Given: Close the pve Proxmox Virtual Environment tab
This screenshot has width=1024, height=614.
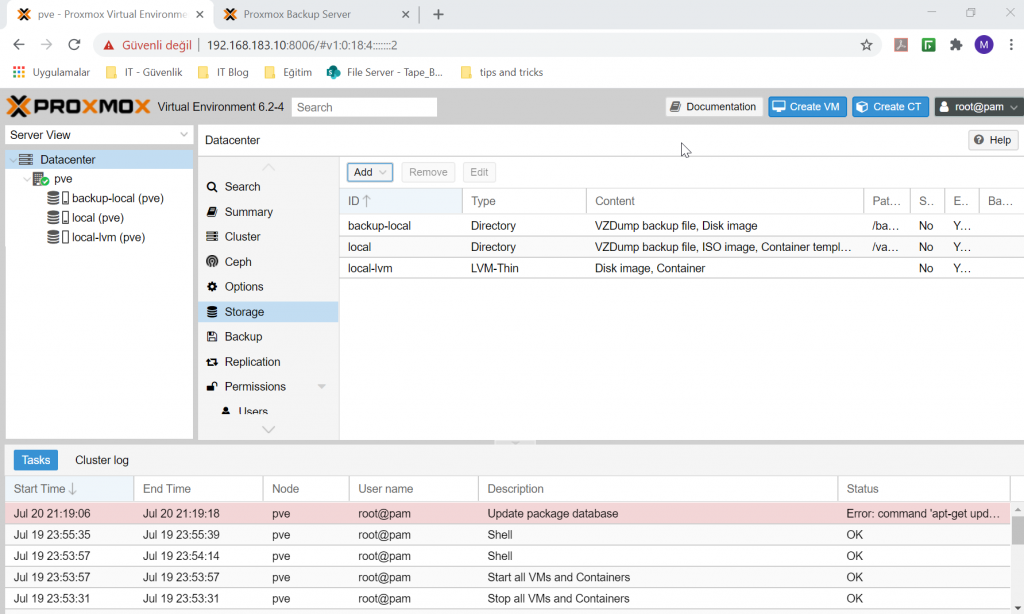Looking at the screenshot, I should pyautogui.click(x=200, y=14).
